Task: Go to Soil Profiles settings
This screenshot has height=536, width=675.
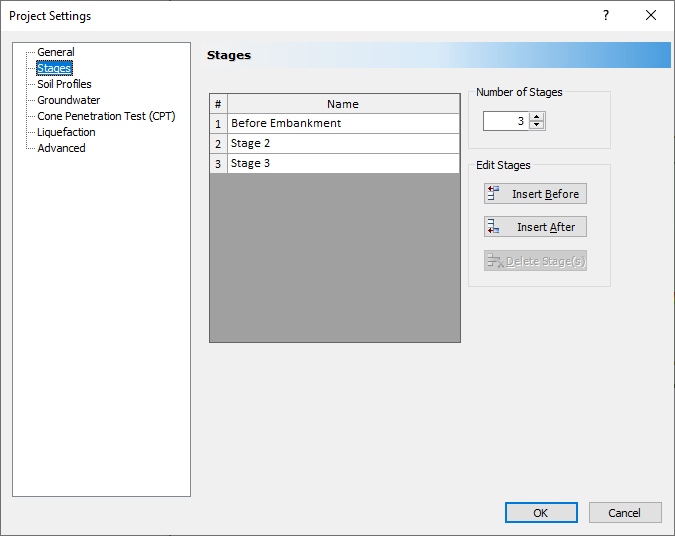Action: tap(64, 84)
